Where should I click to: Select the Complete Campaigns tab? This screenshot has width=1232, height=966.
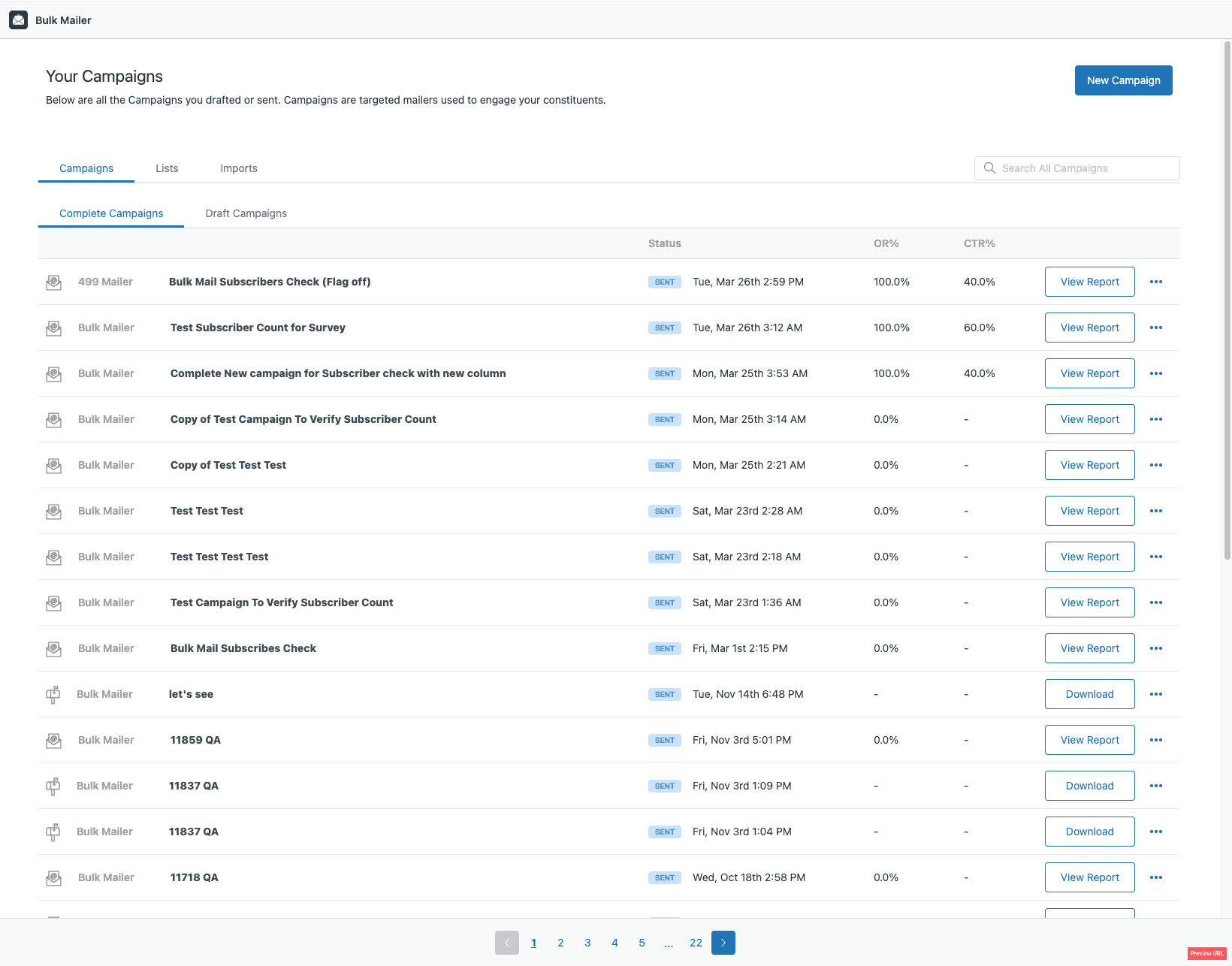[111, 213]
